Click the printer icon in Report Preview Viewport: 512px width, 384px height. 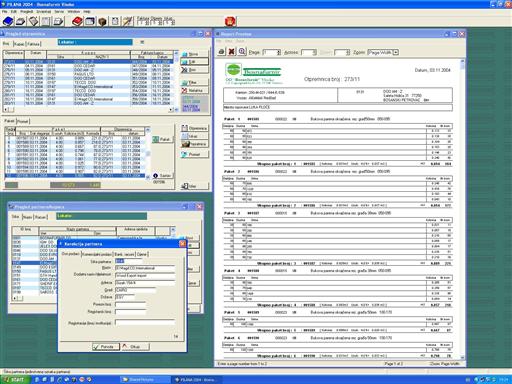tap(221, 52)
